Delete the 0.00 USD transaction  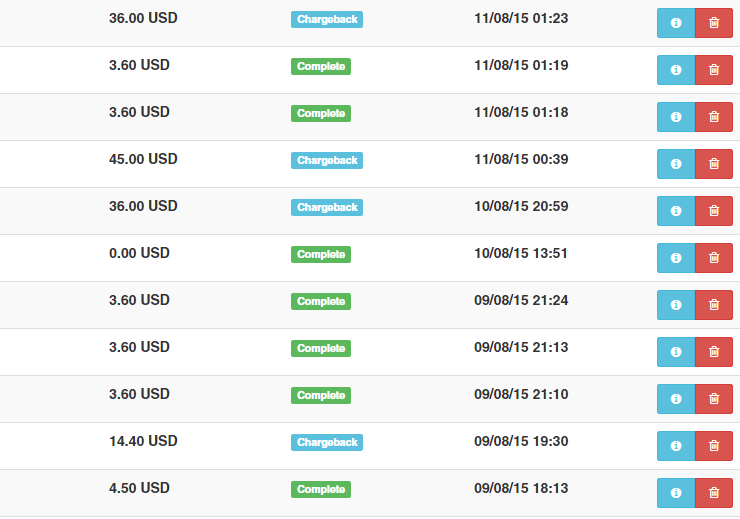(x=714, y=258)
